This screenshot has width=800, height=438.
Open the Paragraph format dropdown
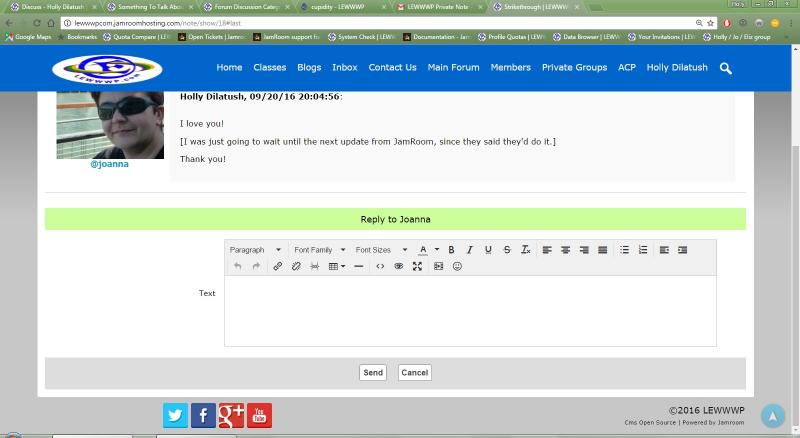click(253, 250)
